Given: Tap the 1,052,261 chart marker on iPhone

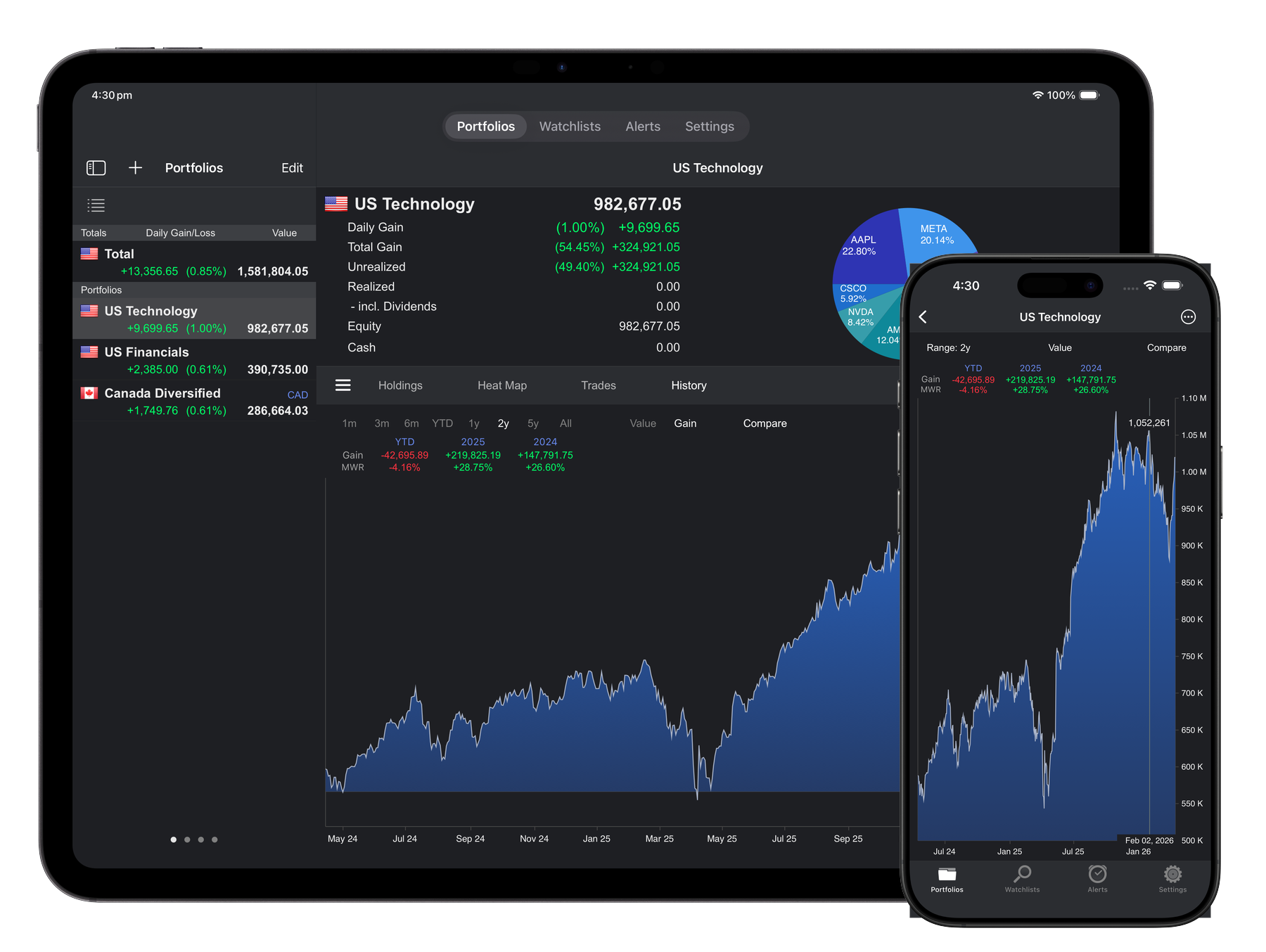Looking at the screenshot, I should pos(1149,423).
